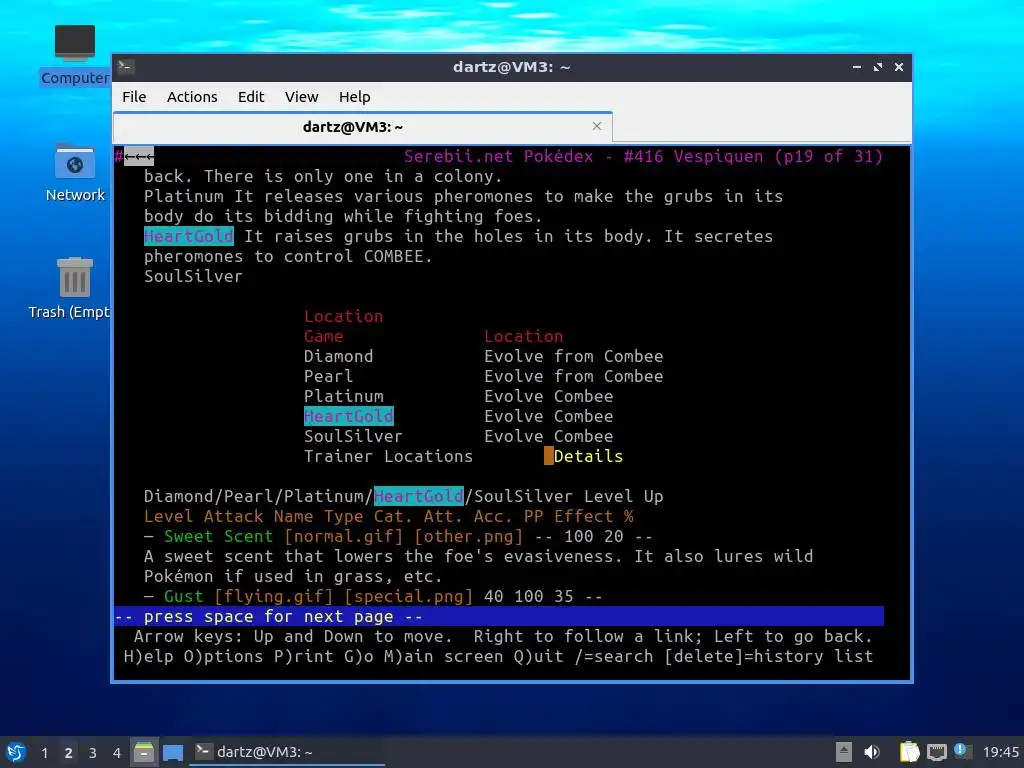
Task: Switch to workspace 3
Action: (x=93, y=752)
